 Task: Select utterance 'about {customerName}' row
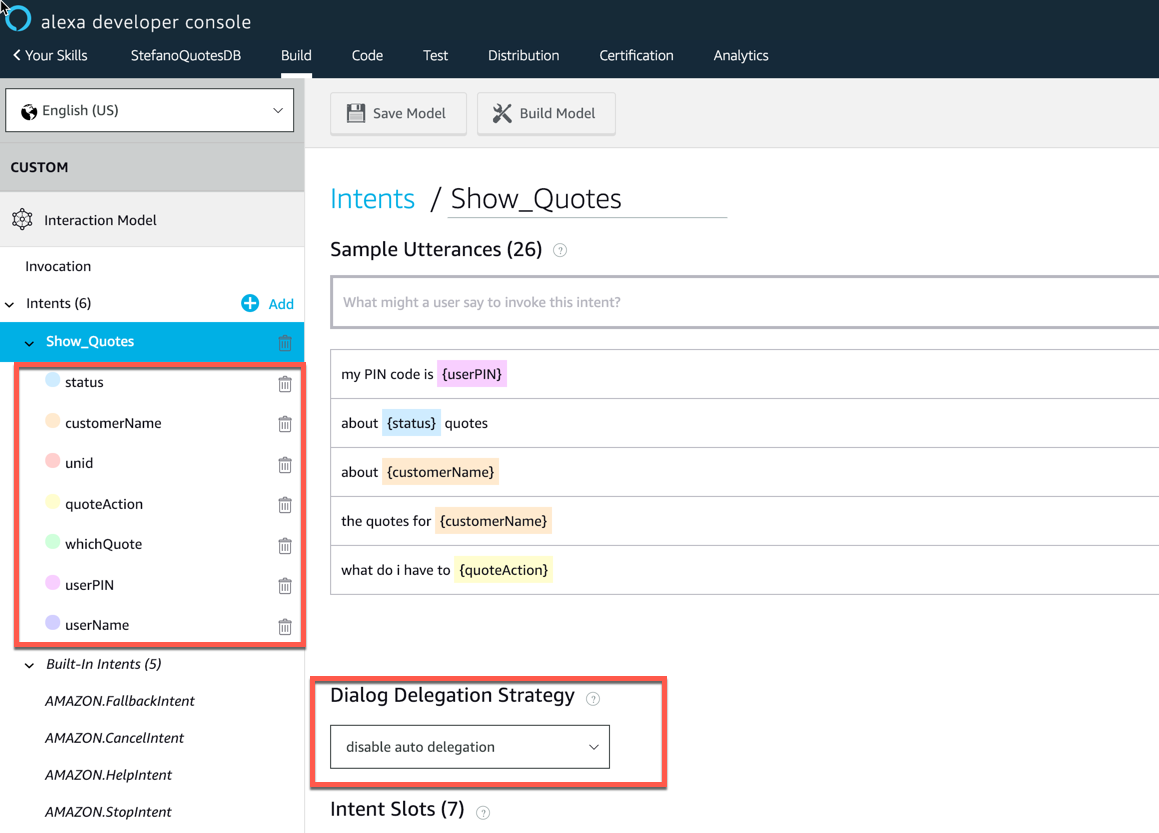coord(745,472)
